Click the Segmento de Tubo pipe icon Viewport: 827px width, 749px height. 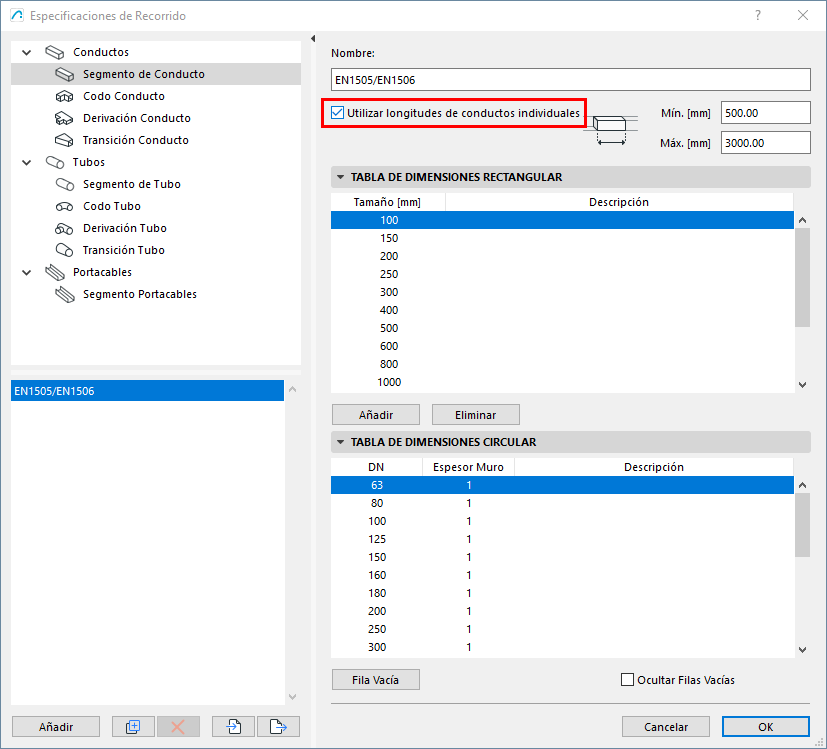click(64, 184)
